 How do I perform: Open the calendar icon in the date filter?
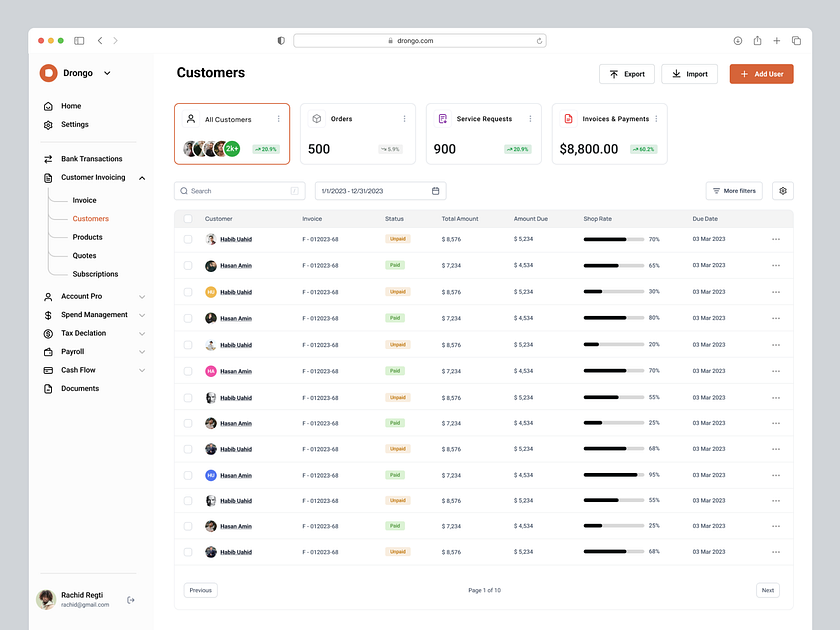click(x=435, y=190)
